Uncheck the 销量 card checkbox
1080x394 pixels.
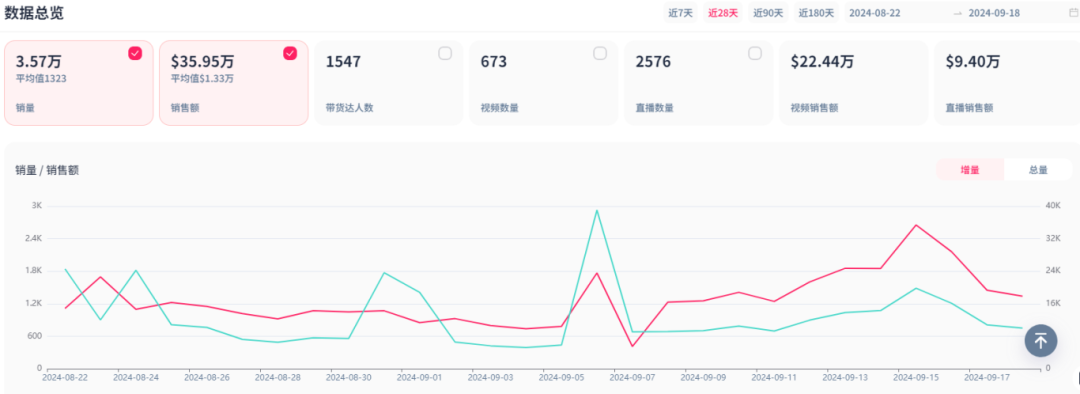[x=135, y=53]
